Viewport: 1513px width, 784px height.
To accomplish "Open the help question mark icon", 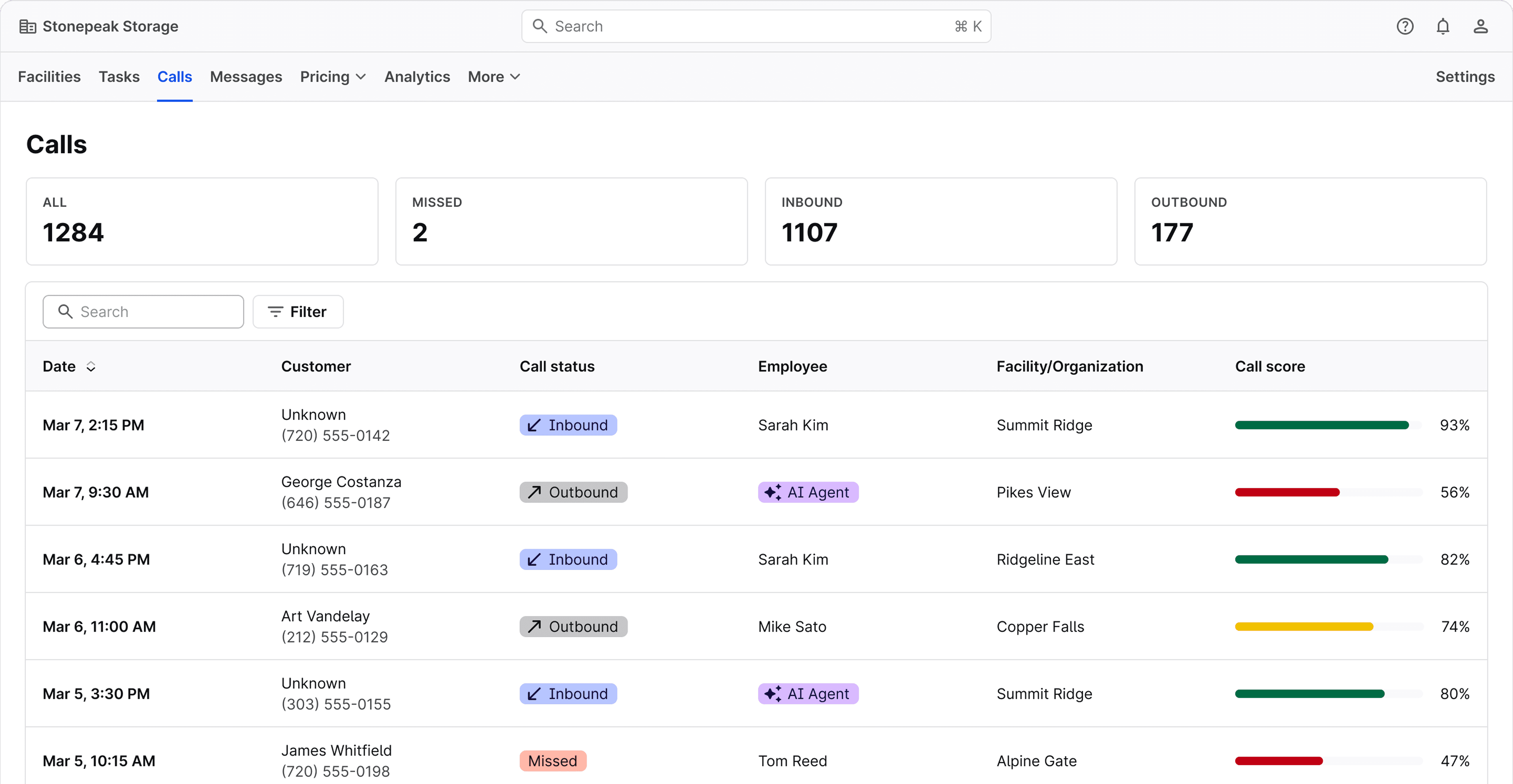I will pyautogui.click(x=1404, y=27).
